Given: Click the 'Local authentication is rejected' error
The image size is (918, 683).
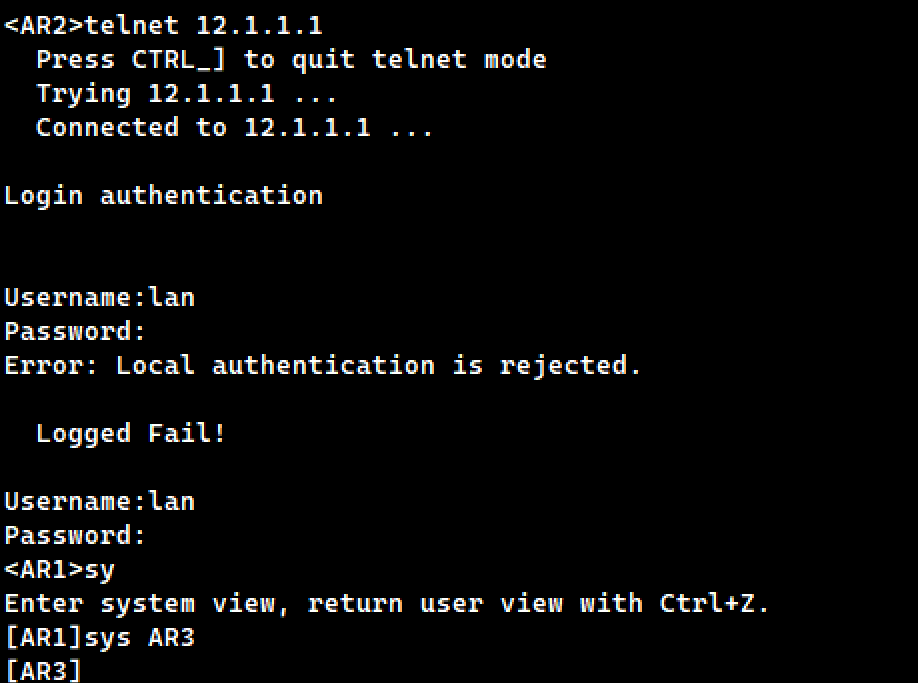Looking at the screenshot, I should click(x=323, y=366).
